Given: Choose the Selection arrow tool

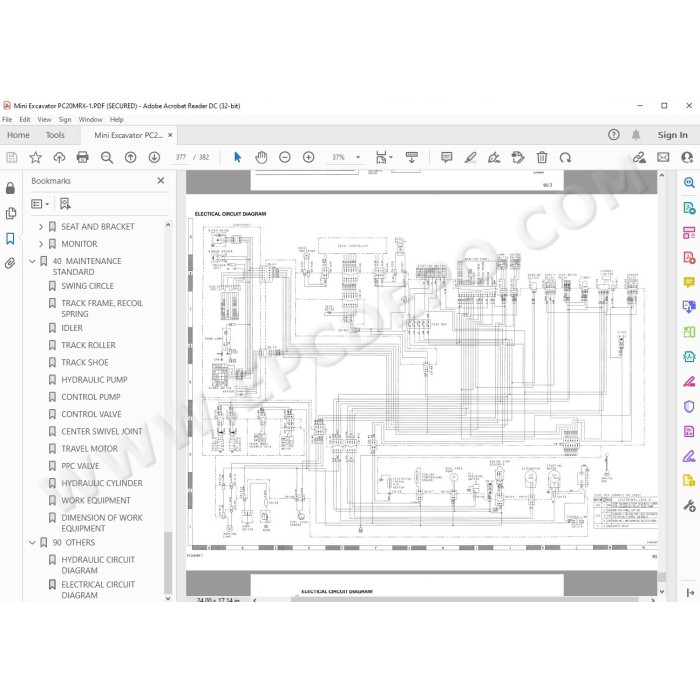Looking at the screenshot, I should pos(238,157).
